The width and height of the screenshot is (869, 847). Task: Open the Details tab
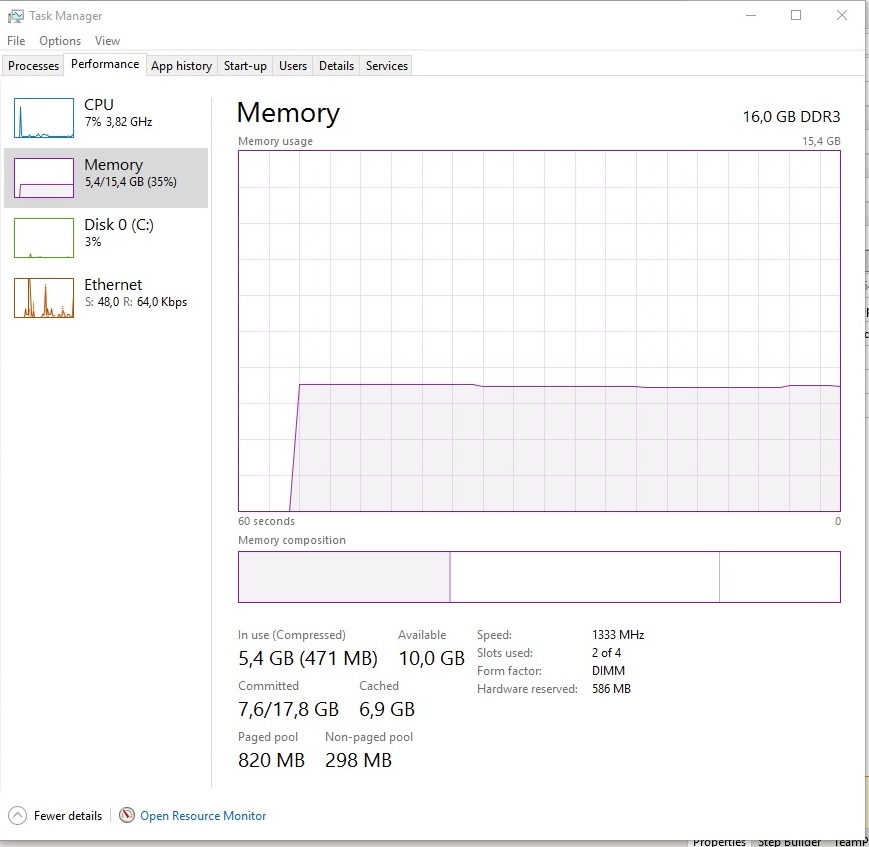pyautogui.click(x=336, y=66)
